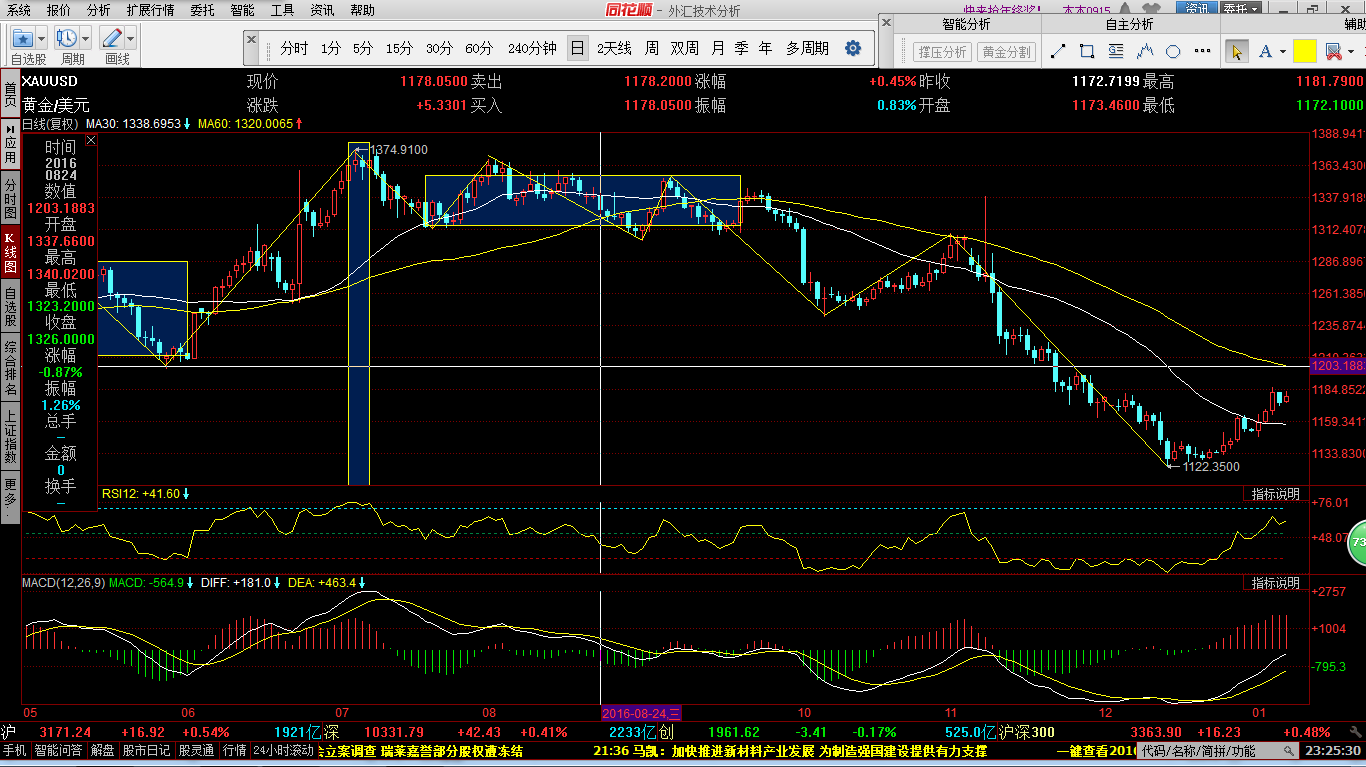
Task: Select the 60分 period
Action: pos(479,48)
